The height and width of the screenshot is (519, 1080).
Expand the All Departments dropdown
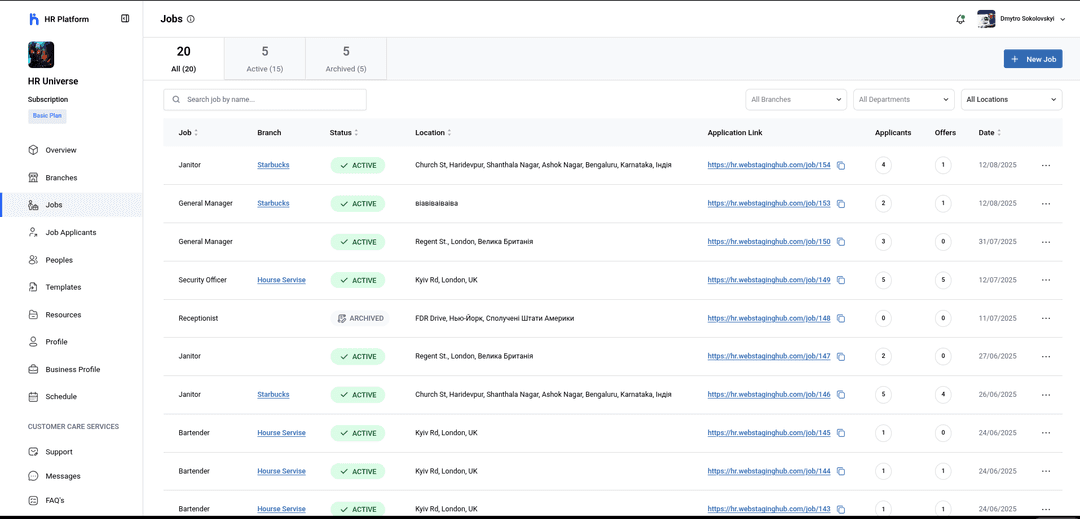coord(904,100)
